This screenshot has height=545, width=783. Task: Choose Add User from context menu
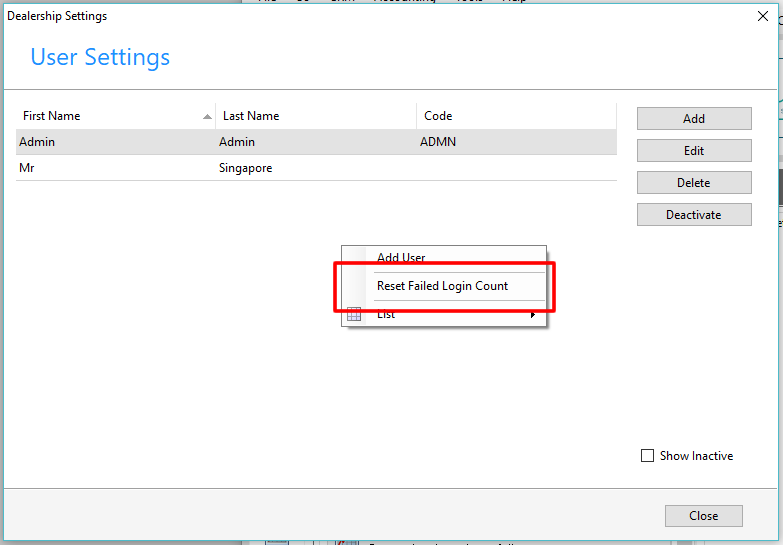point(401,258)
